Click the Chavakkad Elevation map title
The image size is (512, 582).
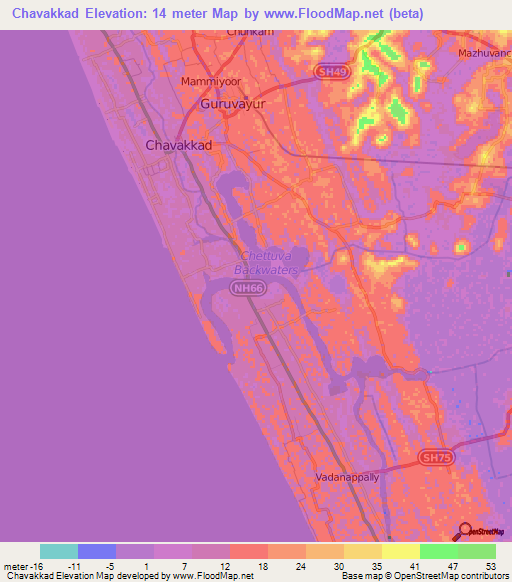(218, 14)
